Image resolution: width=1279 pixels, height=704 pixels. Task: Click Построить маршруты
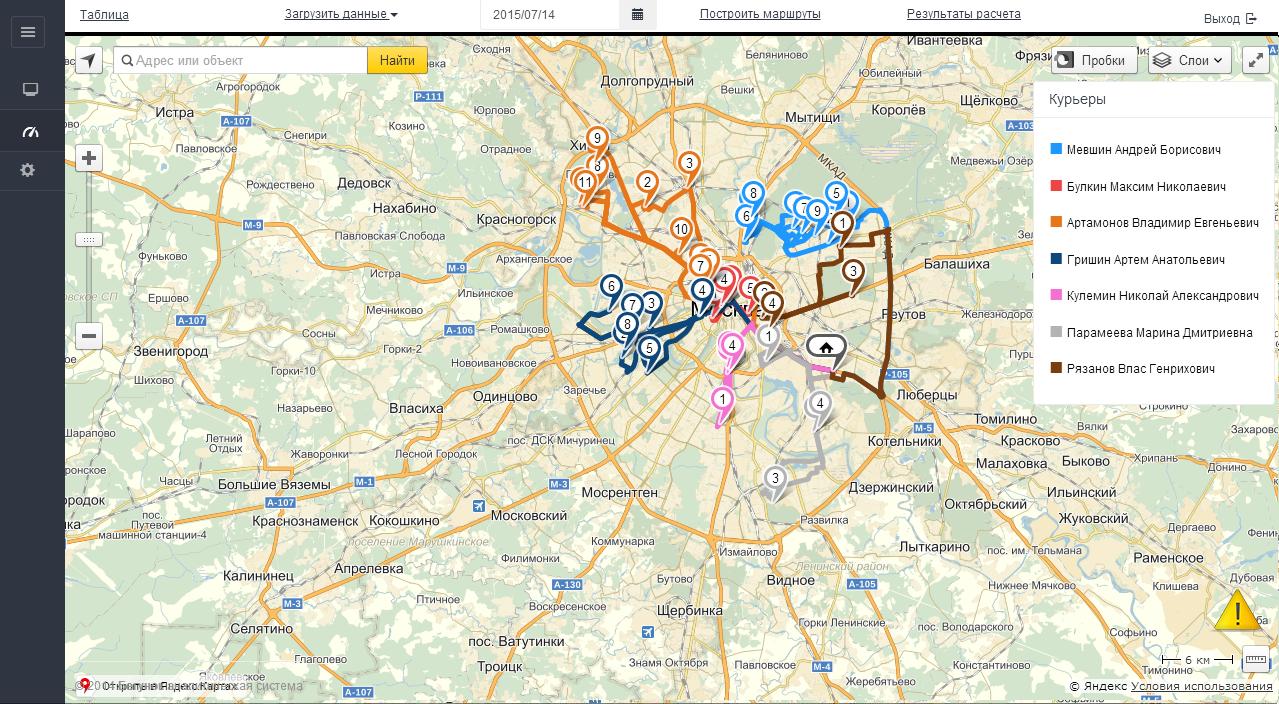click(760, 14)
